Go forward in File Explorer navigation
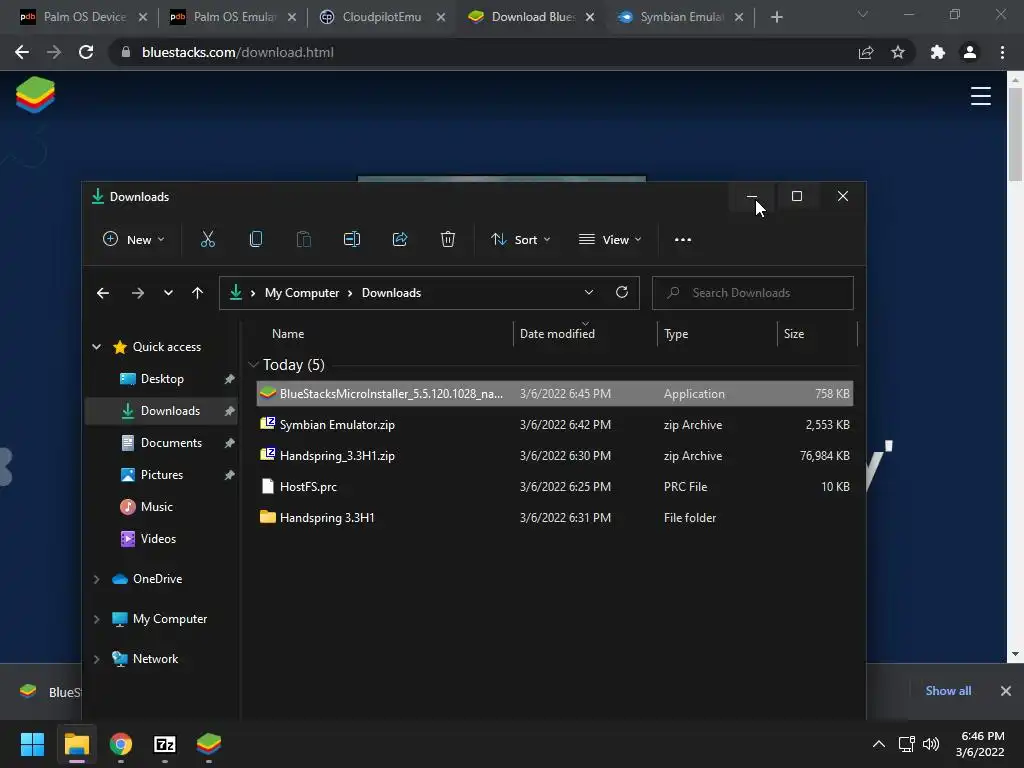 pyautogui.click(x=137, y=293)
